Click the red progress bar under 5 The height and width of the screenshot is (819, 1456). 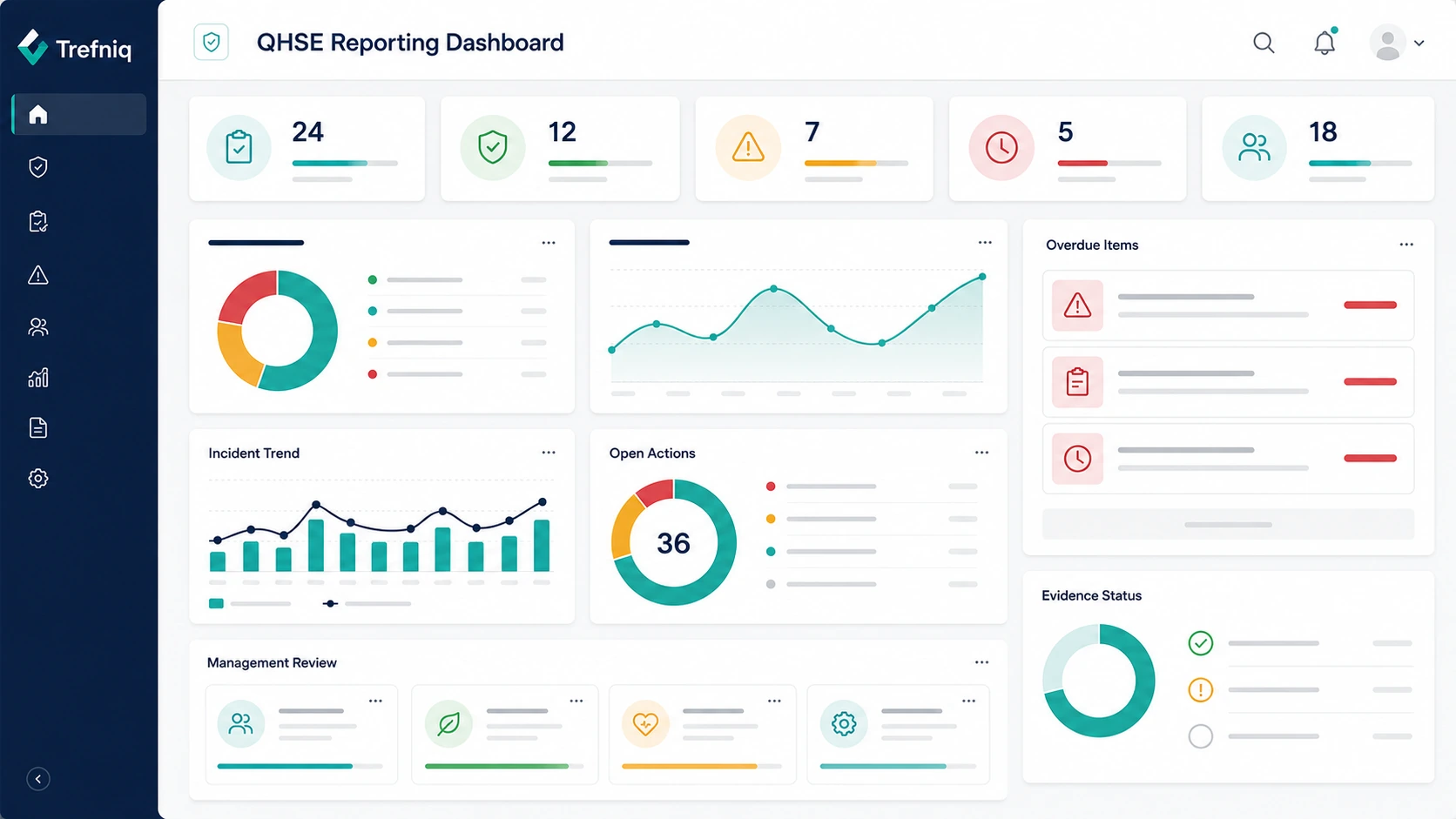click(x=1109, y=163)
